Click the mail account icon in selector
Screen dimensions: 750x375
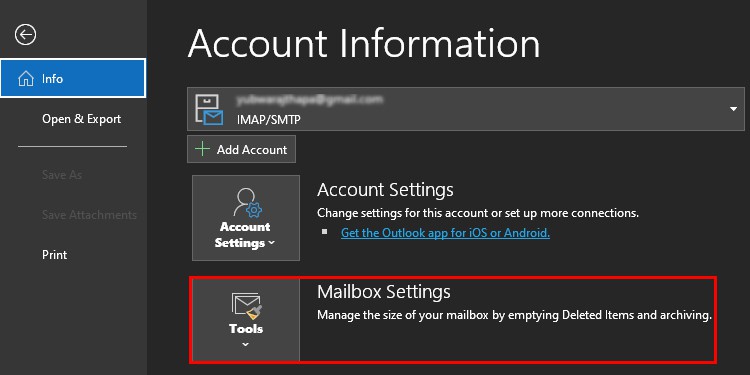pyautogui.click(x=210, y=110)
